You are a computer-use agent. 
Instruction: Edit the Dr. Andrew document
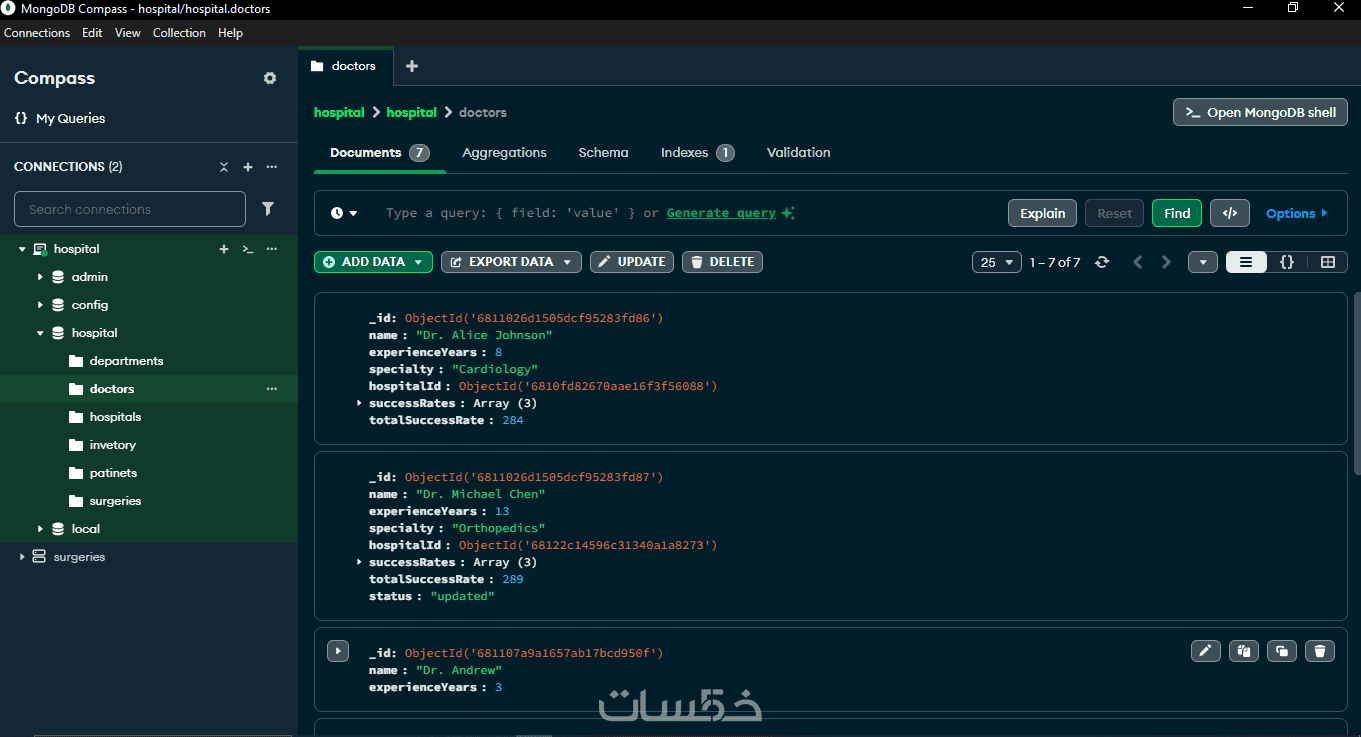click(1206, 651)
